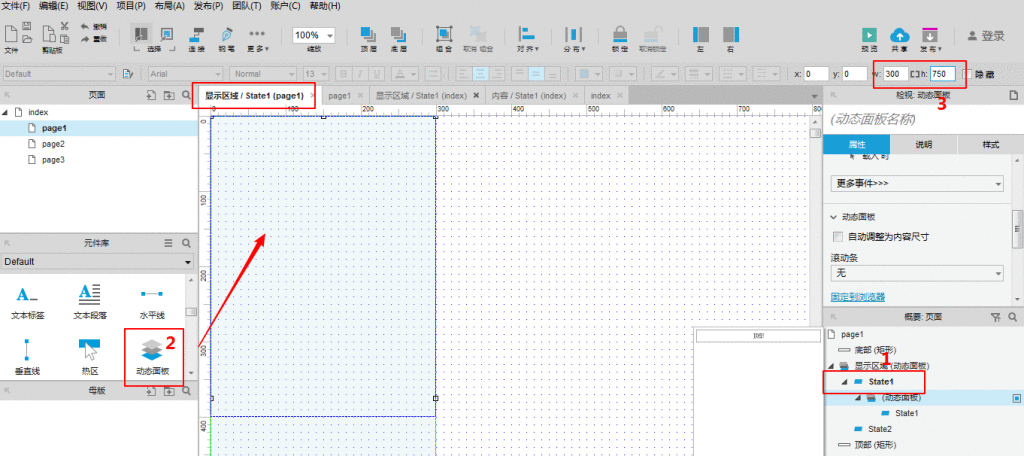
Task: Toggle the Bold formatting button
Action: (344, 74)
